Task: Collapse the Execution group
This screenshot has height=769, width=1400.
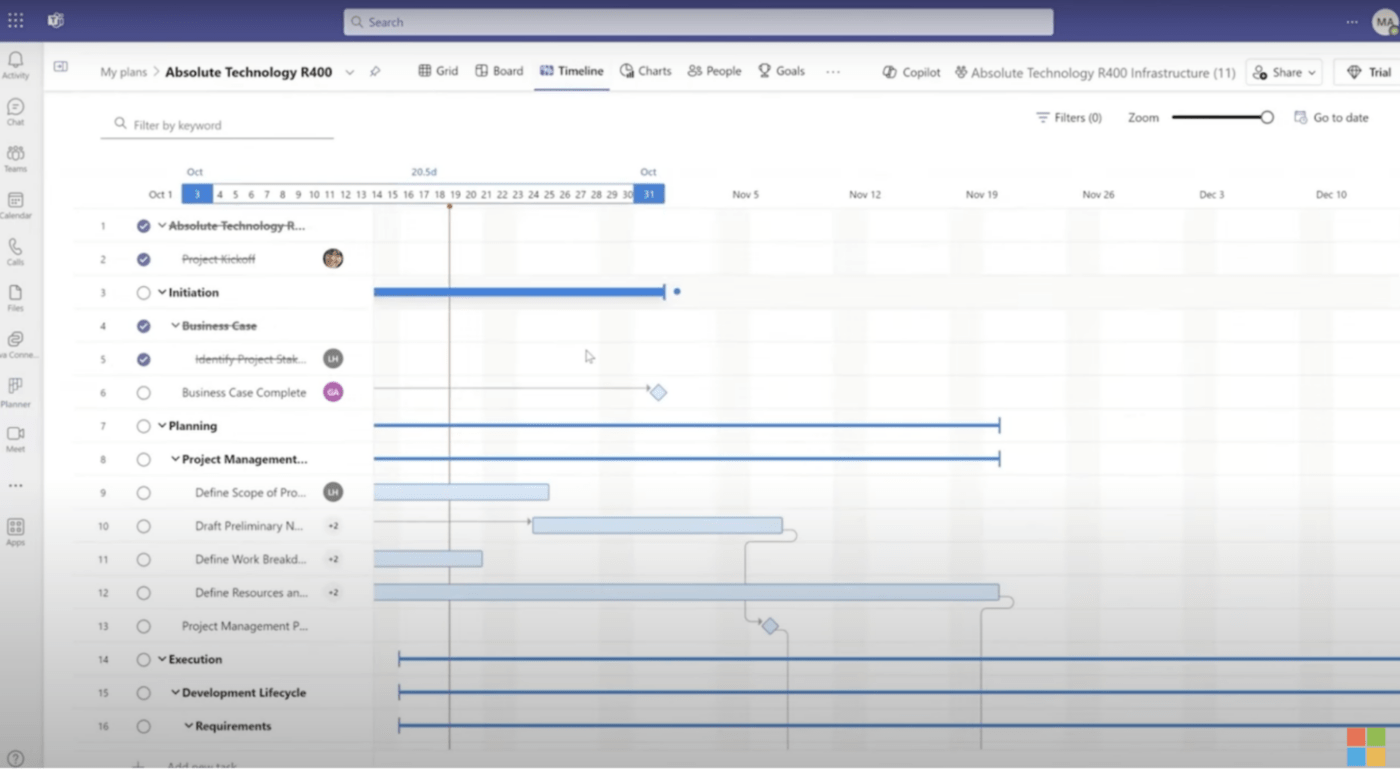Action: (162, 659)
